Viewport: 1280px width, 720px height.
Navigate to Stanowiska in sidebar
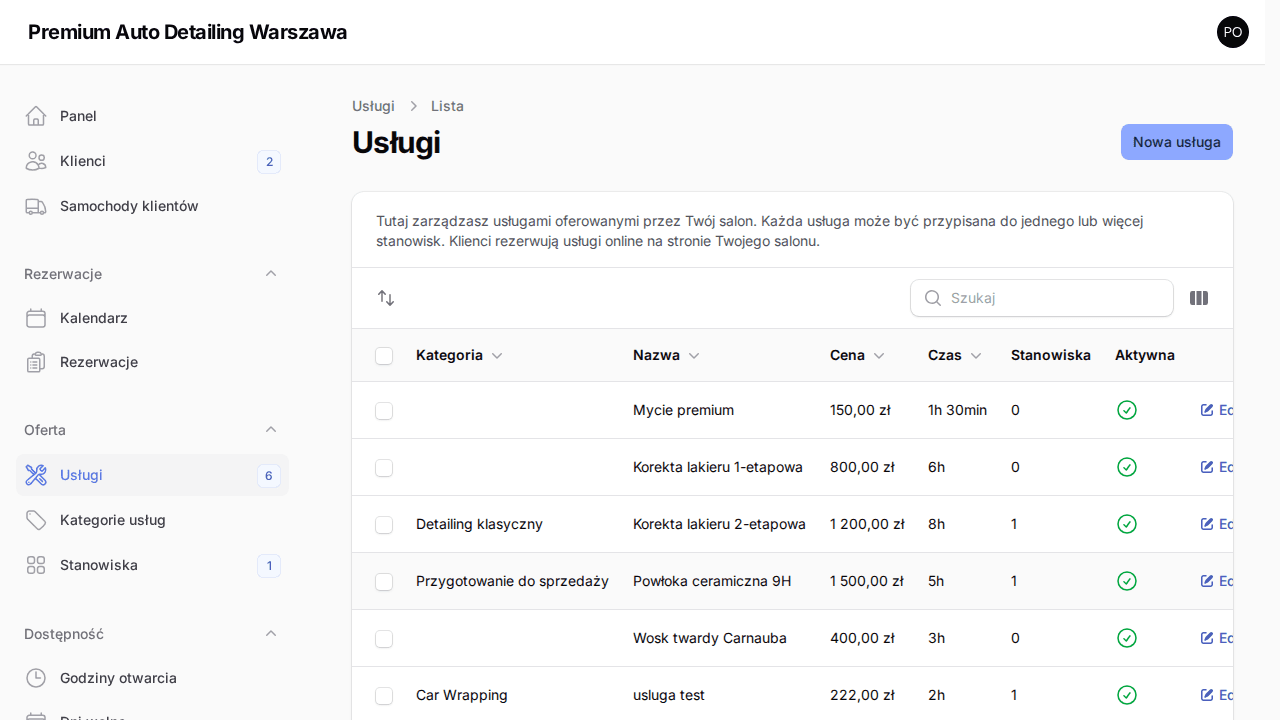coord(98,565)
